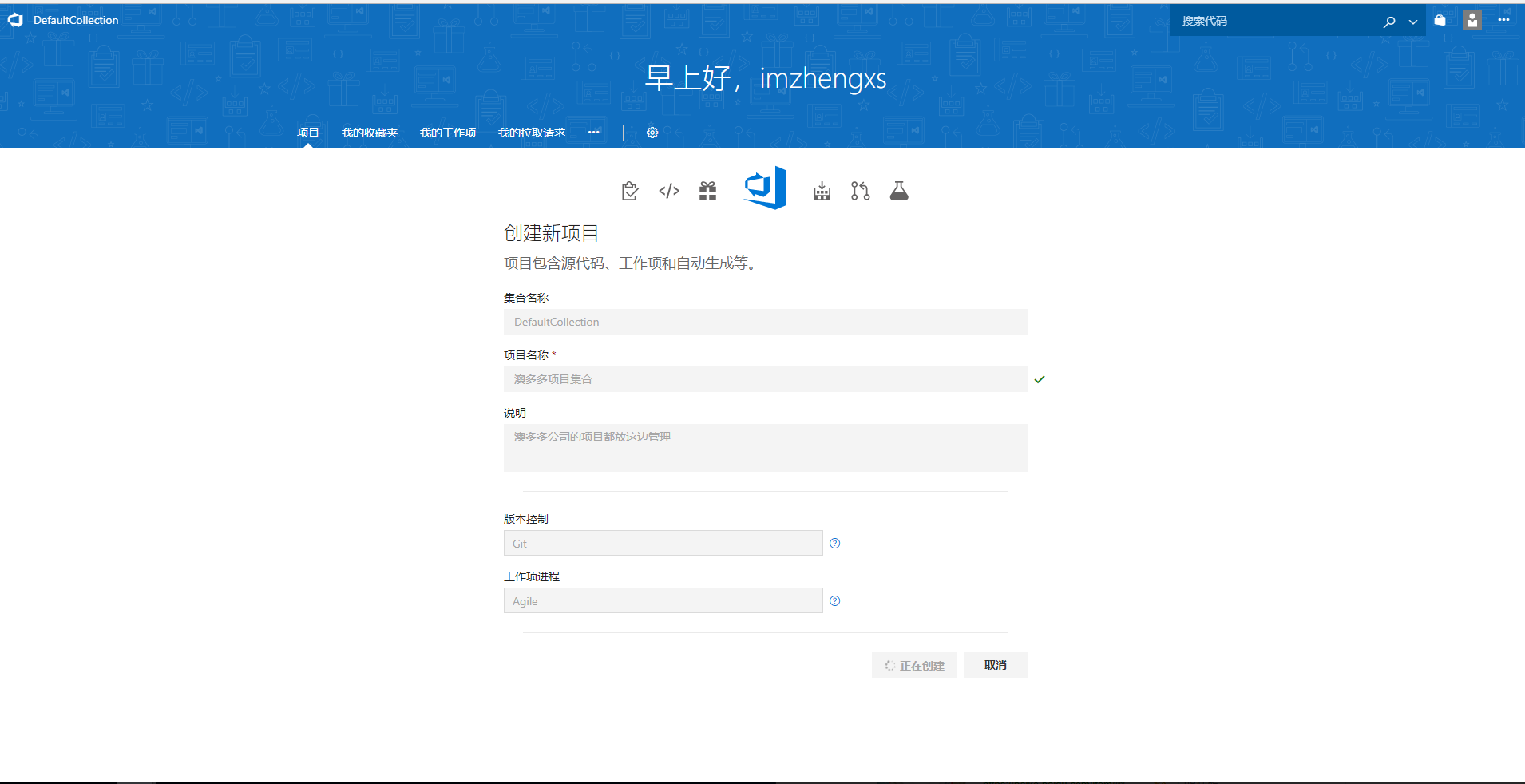
Task: Open the marketplace bag icon
Action: 1440,21
